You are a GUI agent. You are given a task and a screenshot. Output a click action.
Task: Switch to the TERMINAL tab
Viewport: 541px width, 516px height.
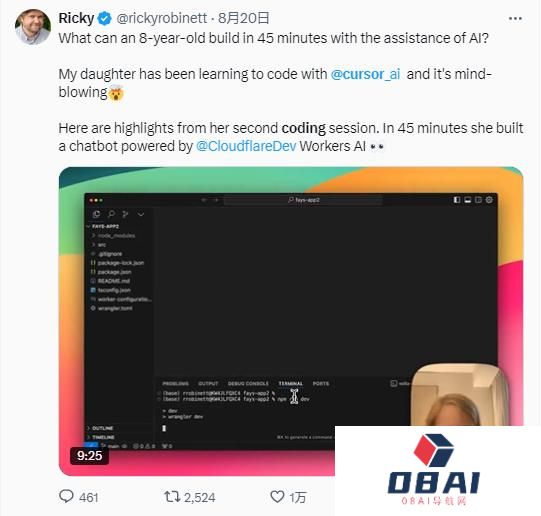click(x=291, y=384)
